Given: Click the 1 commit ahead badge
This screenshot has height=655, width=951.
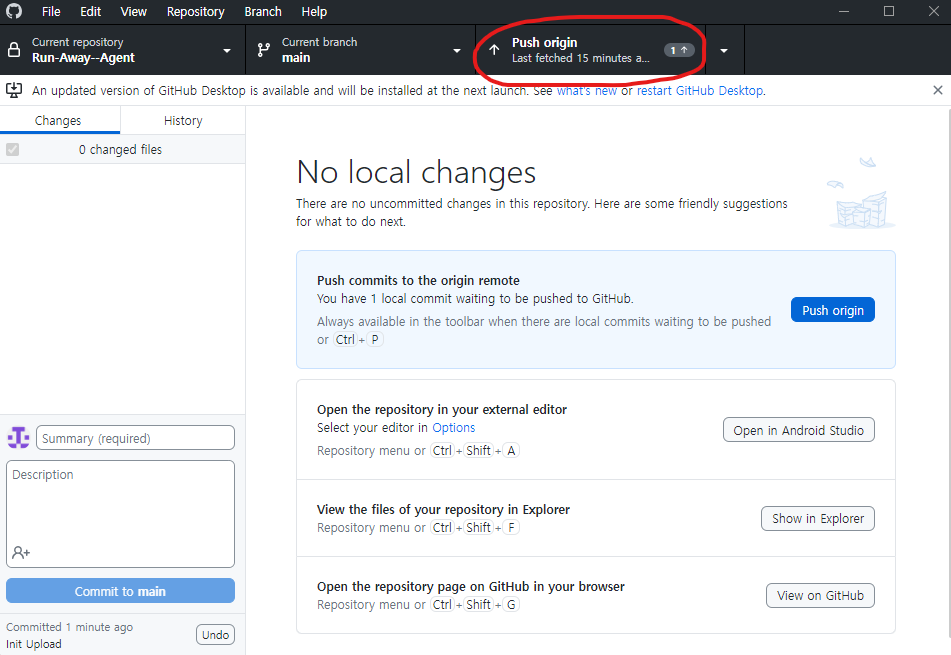Looking at the screenshot, I should 679,50.
